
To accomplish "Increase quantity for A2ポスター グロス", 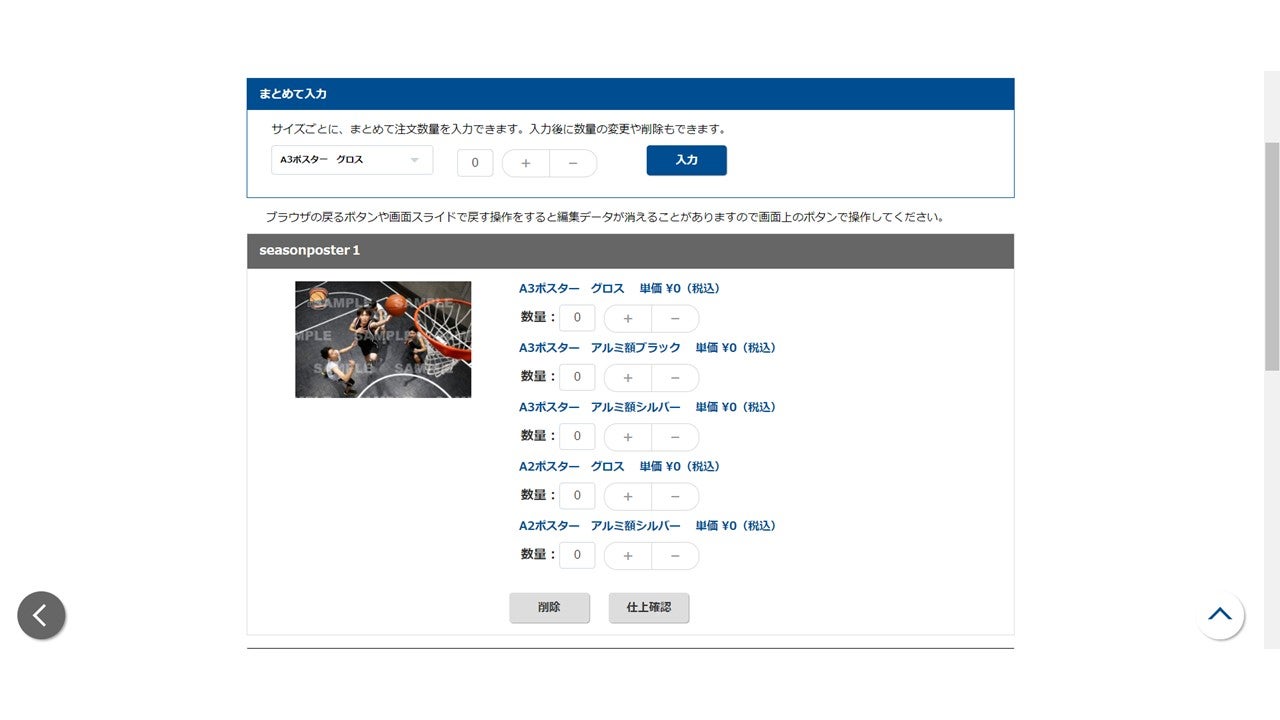I will [628, 496].
